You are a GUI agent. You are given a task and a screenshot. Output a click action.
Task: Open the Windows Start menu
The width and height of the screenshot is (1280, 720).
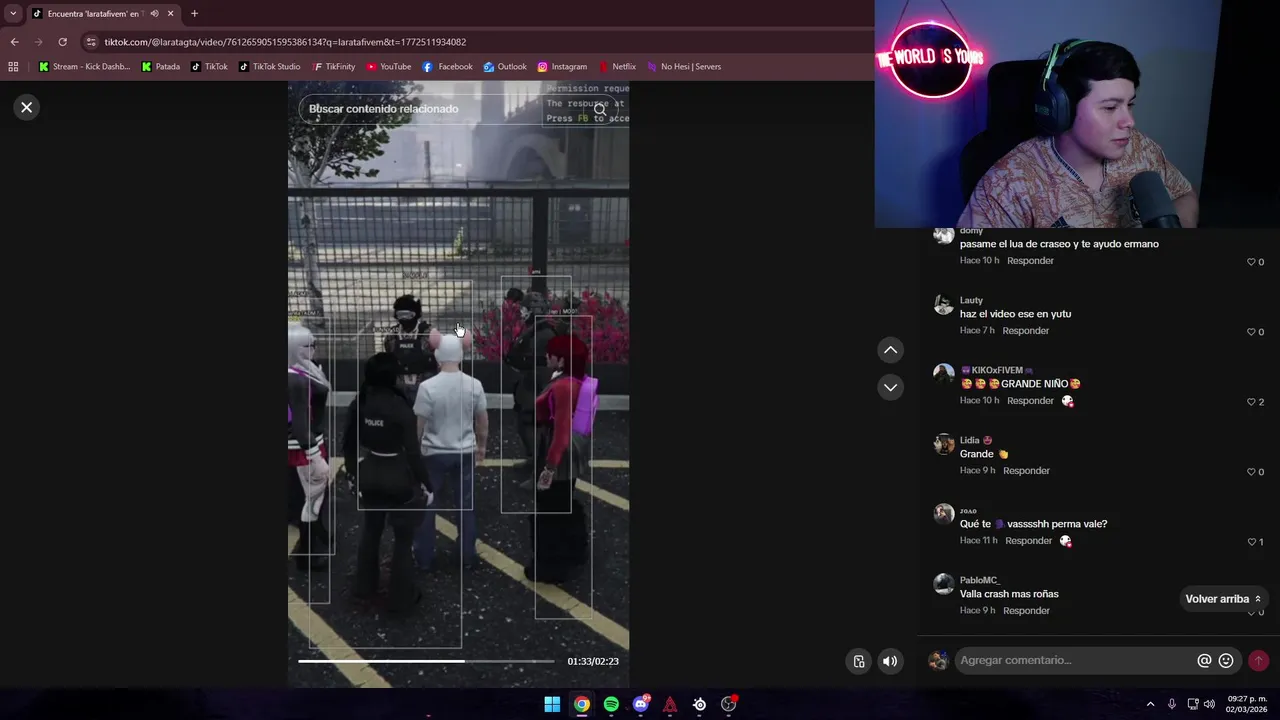tap(552, 704)
